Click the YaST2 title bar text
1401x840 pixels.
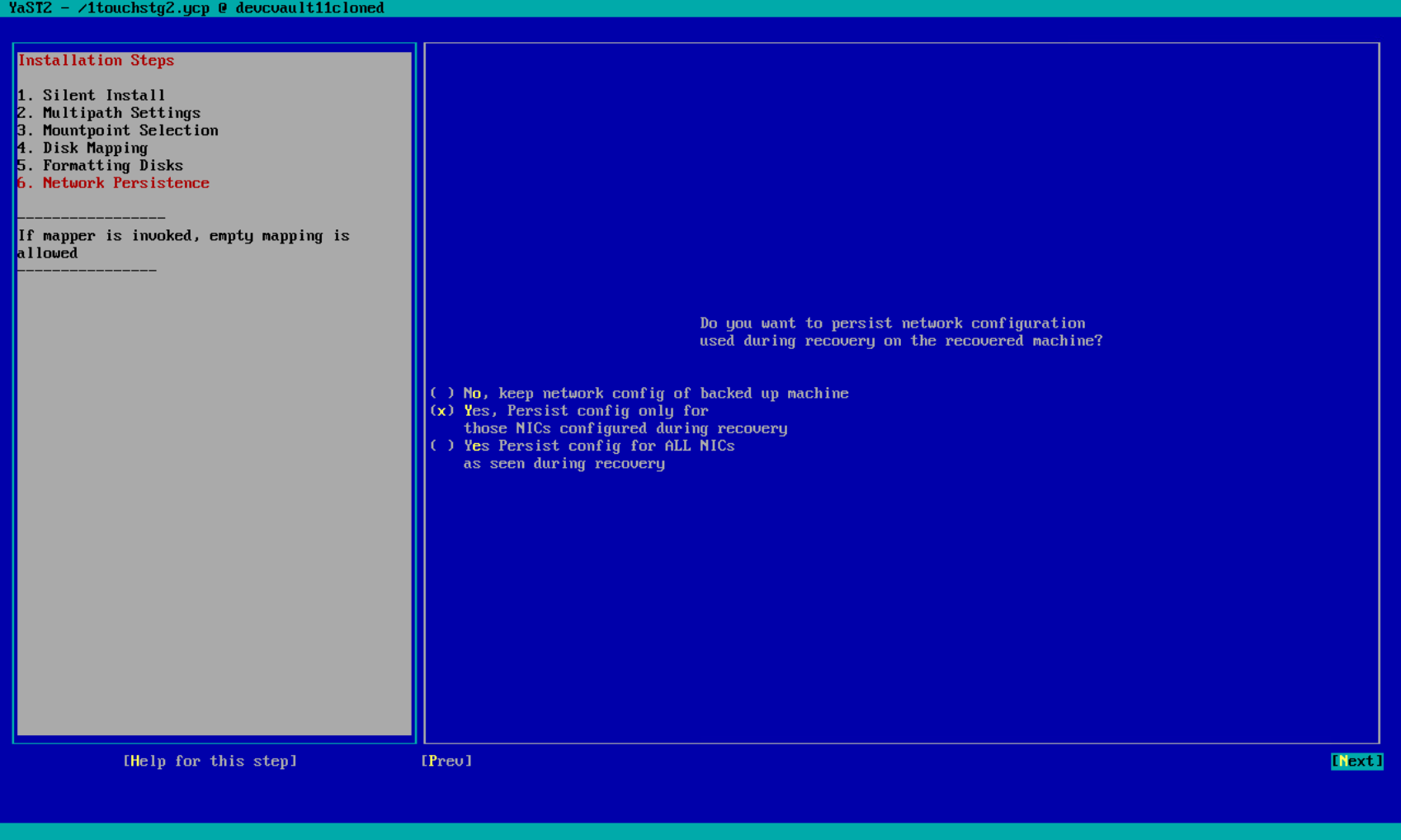(196, 8)
